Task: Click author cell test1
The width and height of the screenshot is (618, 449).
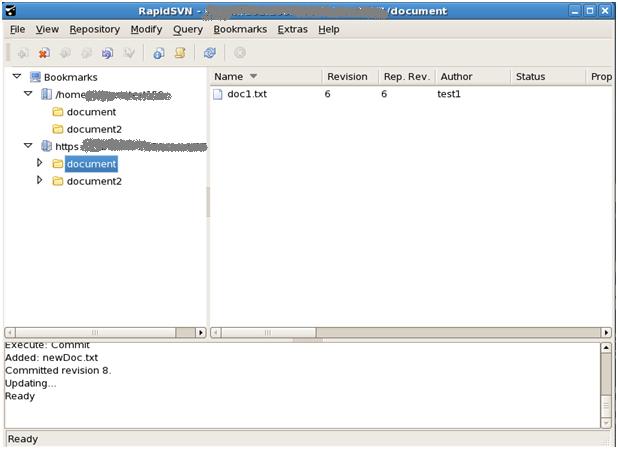Action: pyautogui.click(x=449, y=94)
